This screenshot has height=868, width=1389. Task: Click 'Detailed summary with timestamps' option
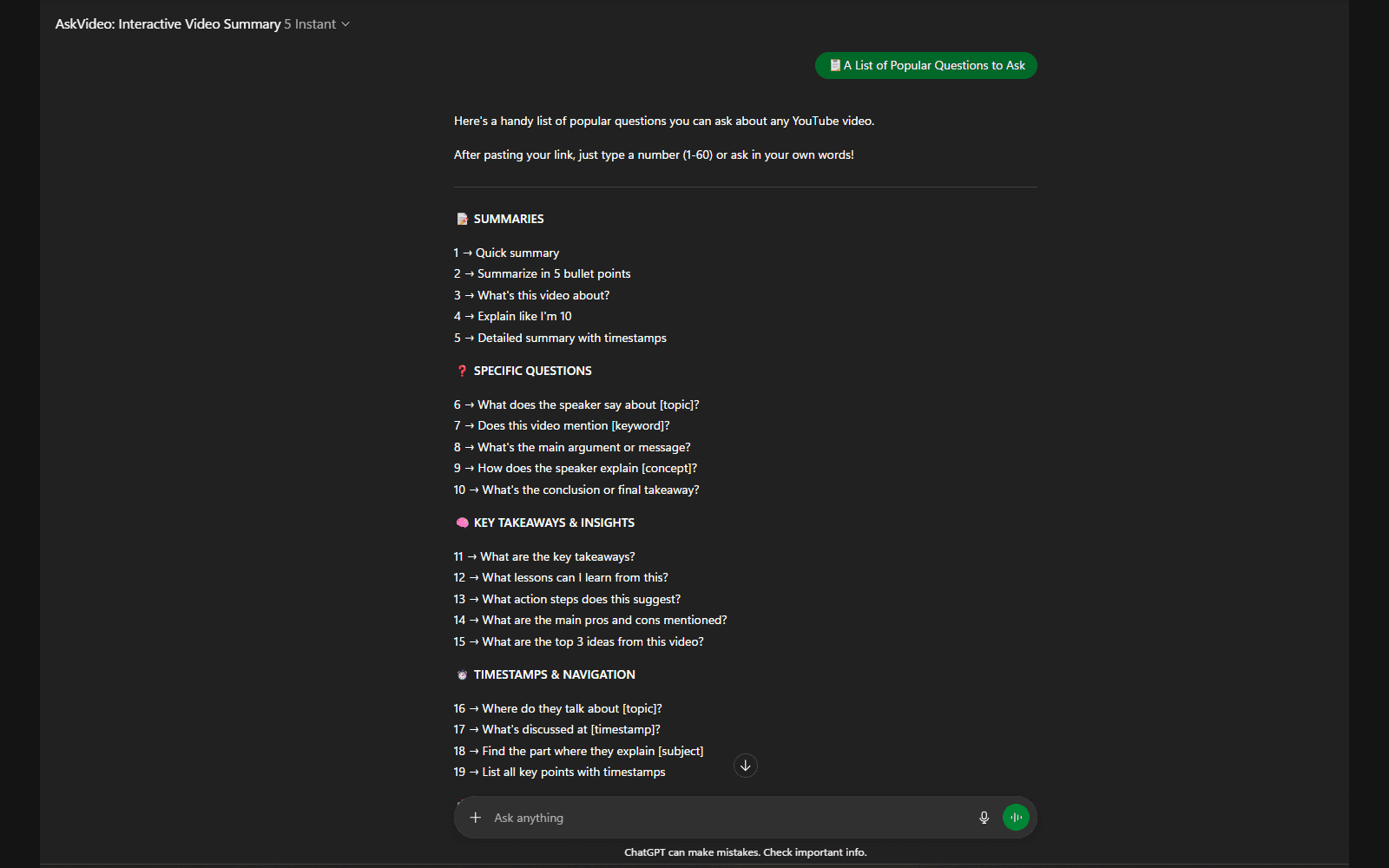coord(560,338)
